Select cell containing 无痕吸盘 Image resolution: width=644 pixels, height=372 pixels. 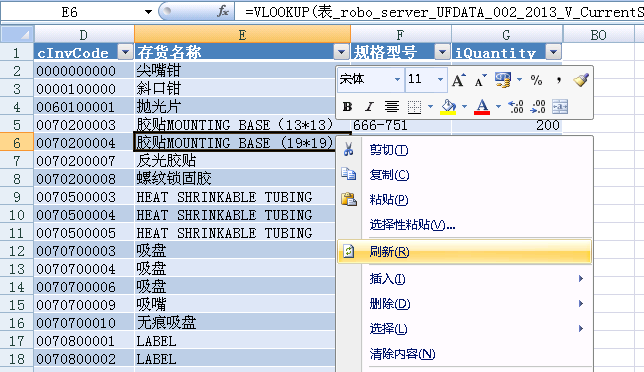coord(235,323)
